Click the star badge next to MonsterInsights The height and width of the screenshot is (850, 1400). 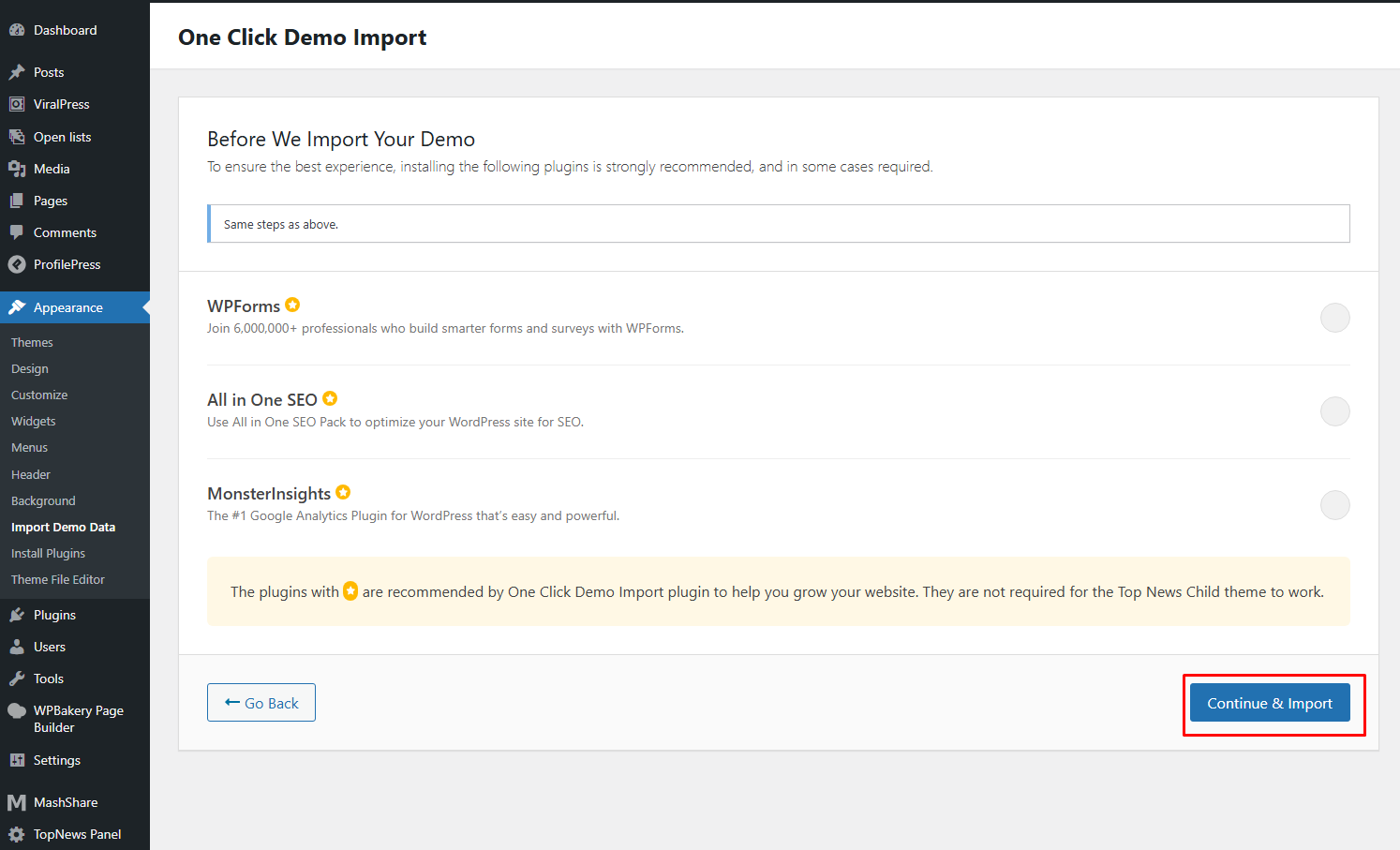343,492
